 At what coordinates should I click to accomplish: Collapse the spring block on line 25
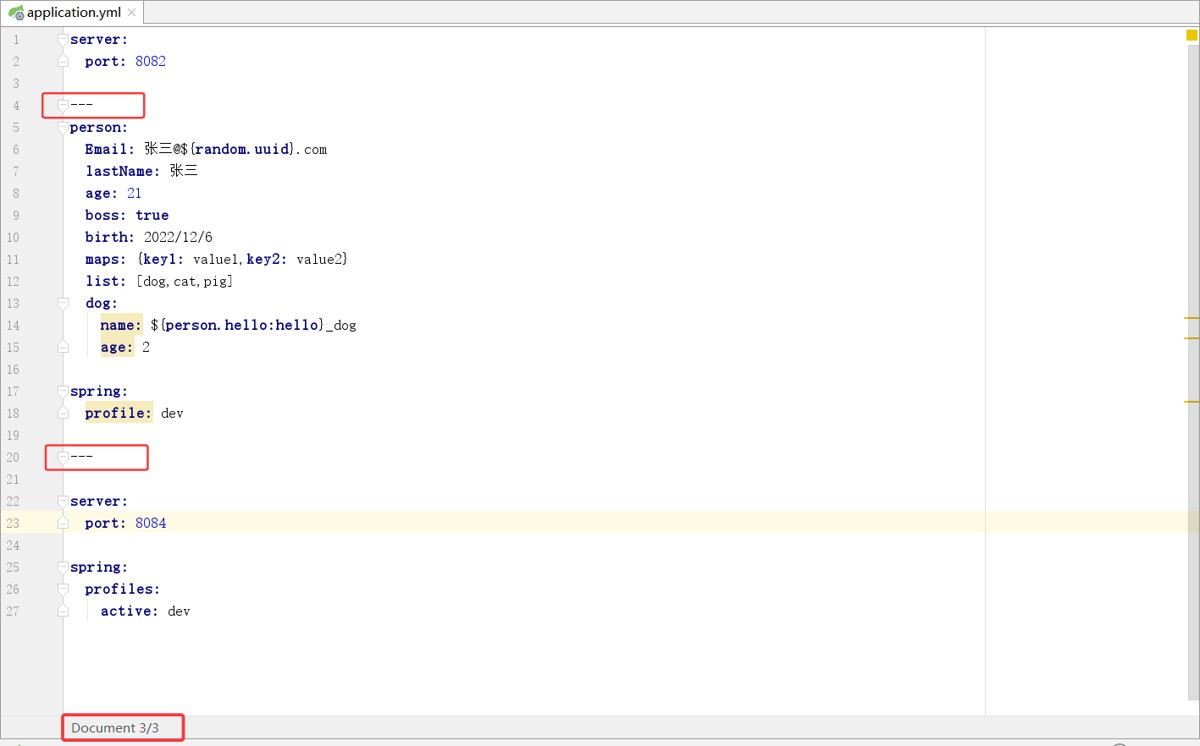pyautogui.click(x=63, y=567)
